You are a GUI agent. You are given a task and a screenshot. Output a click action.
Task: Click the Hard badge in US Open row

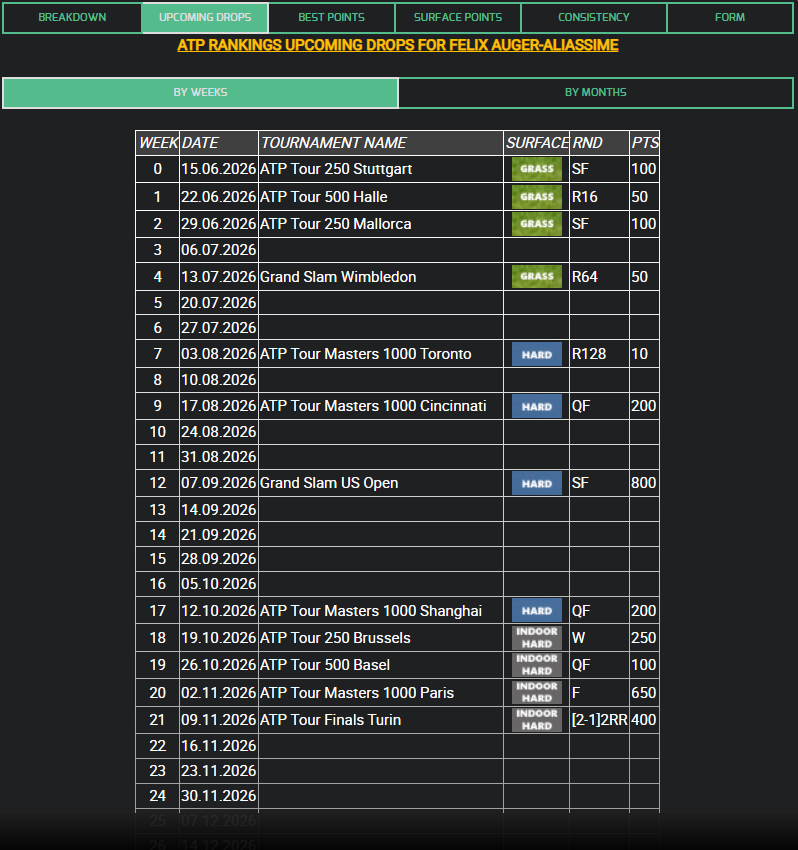point(537,484)
